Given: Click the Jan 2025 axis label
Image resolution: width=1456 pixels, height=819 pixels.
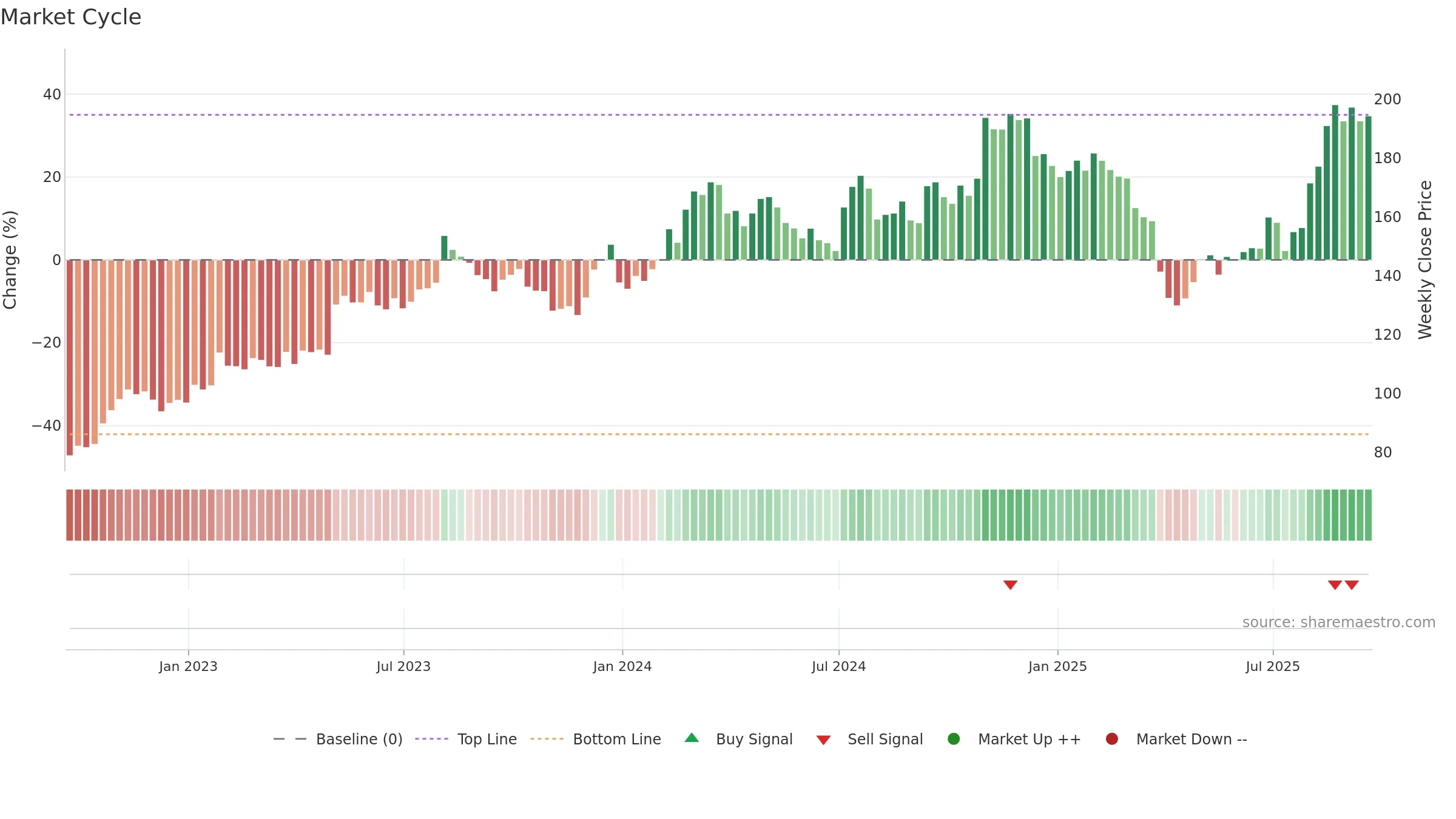Looking at the screenshot, I should tap(1057, 666).
